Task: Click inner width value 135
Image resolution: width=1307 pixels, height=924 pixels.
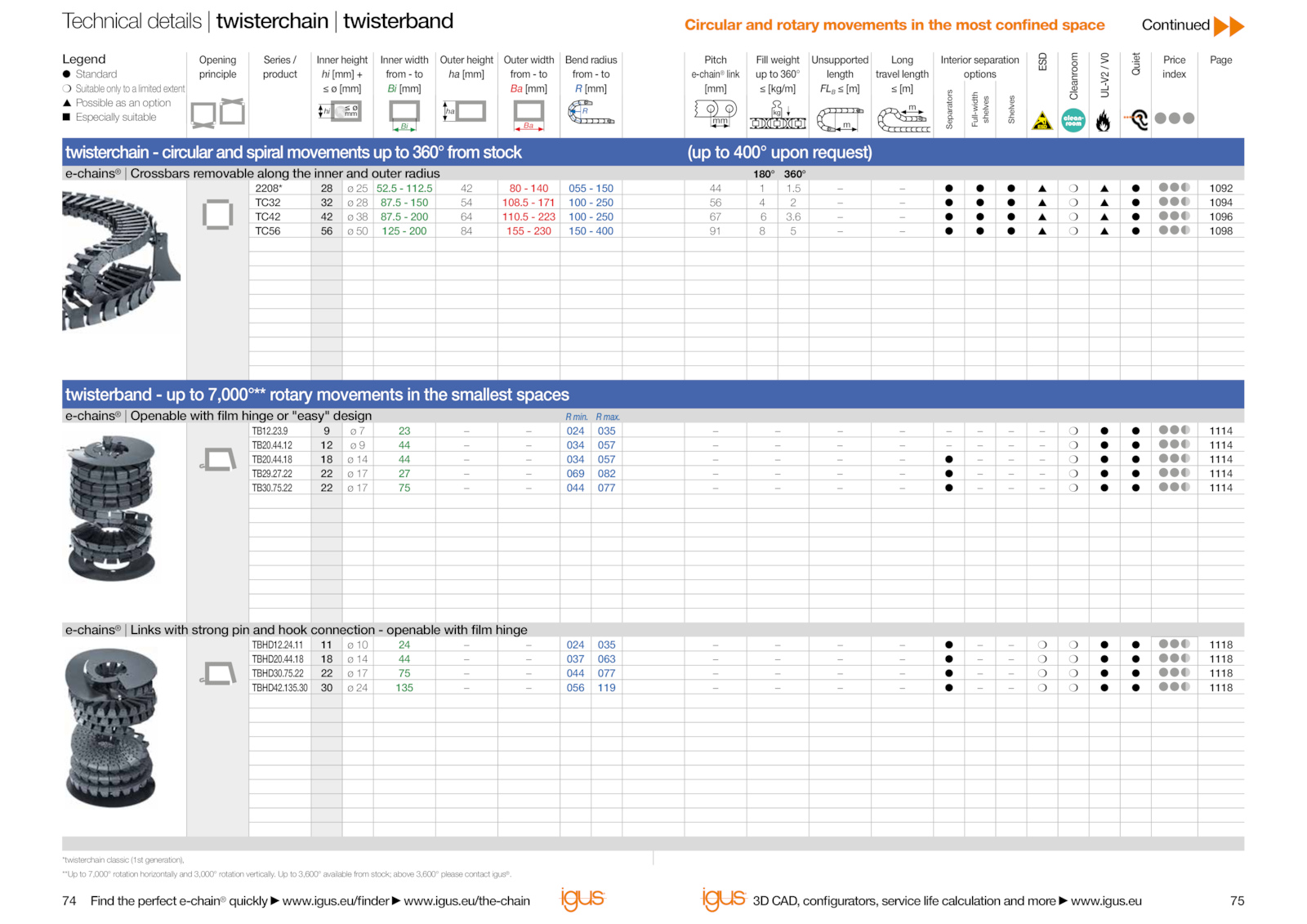Action: [404, 688]
